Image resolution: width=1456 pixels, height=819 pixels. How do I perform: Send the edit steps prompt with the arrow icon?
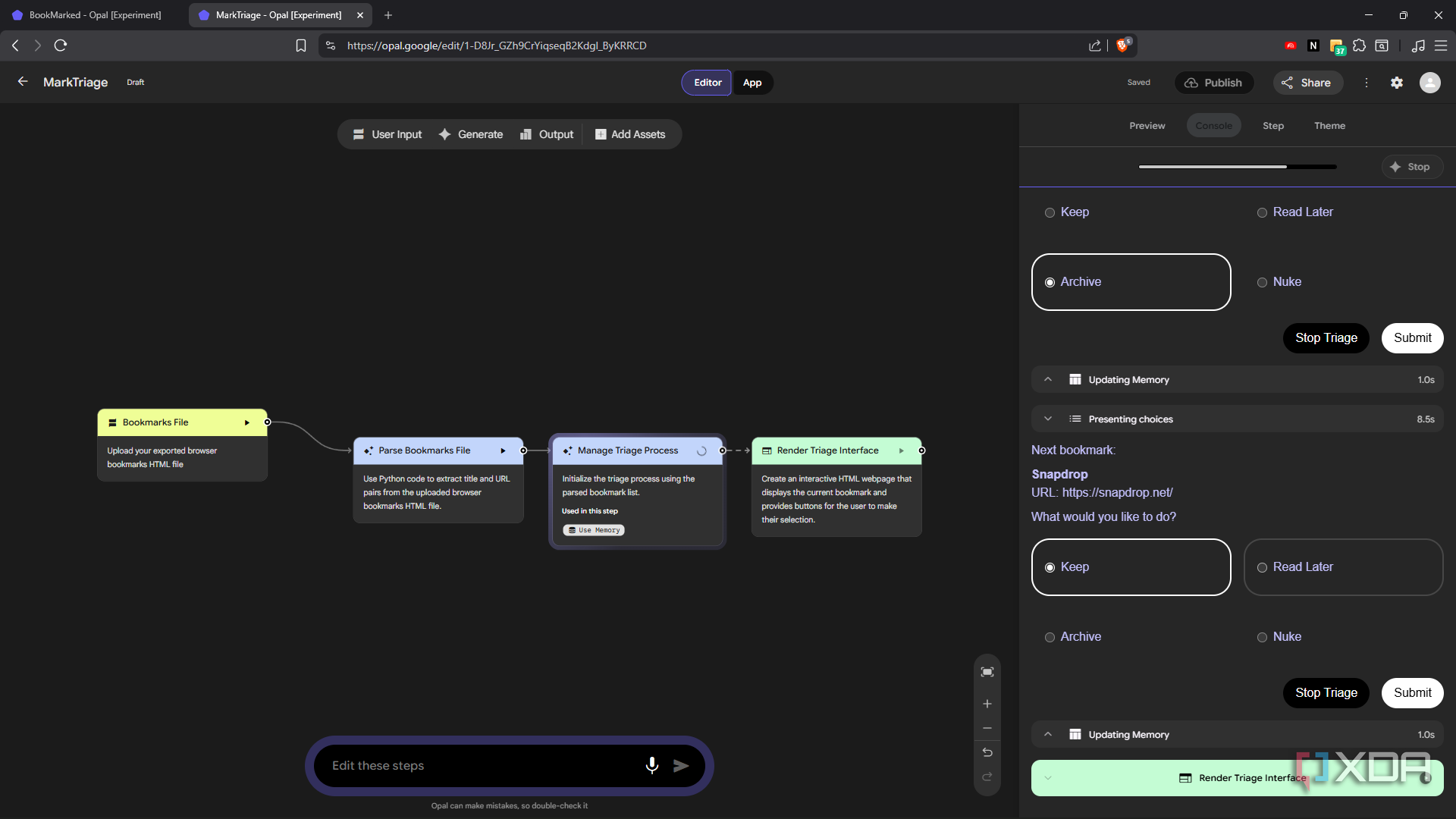(x=681, y=766)
